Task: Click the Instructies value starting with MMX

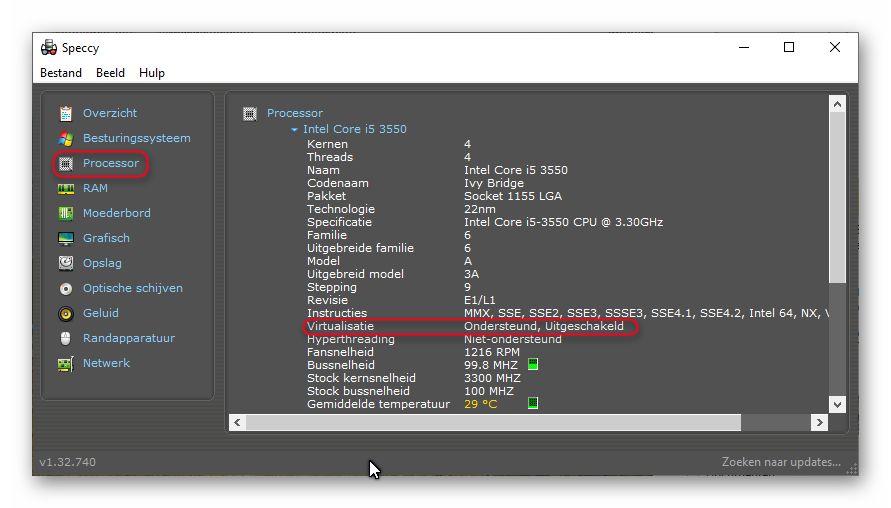Action: click(x=646, y=313)
